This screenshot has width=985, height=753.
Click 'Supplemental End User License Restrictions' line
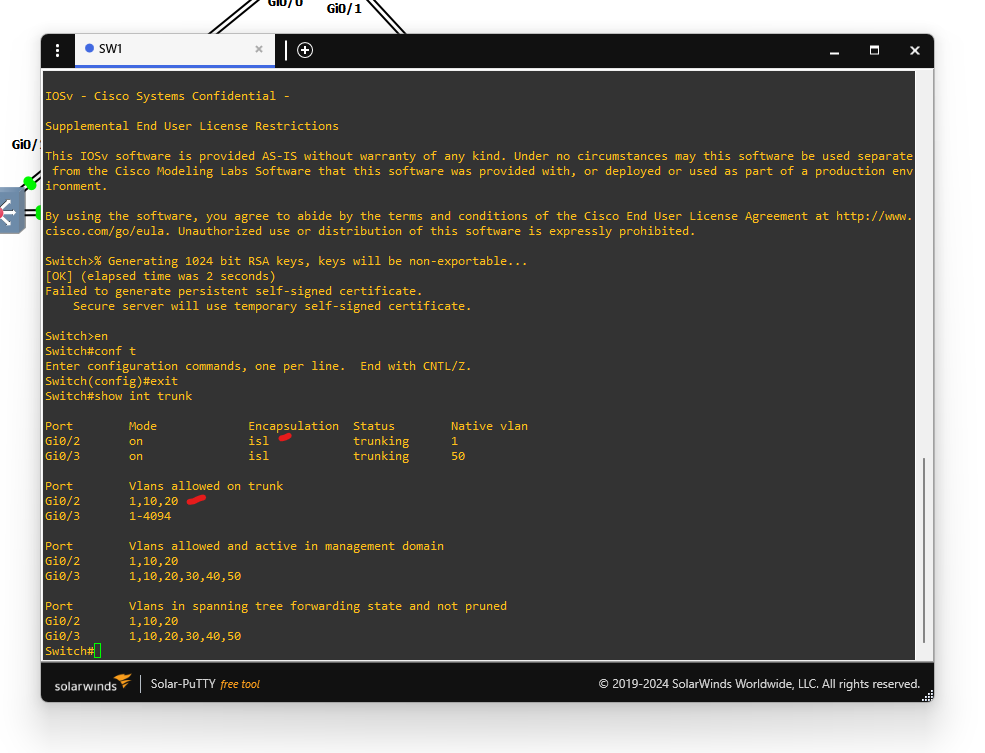click(192, 126)
